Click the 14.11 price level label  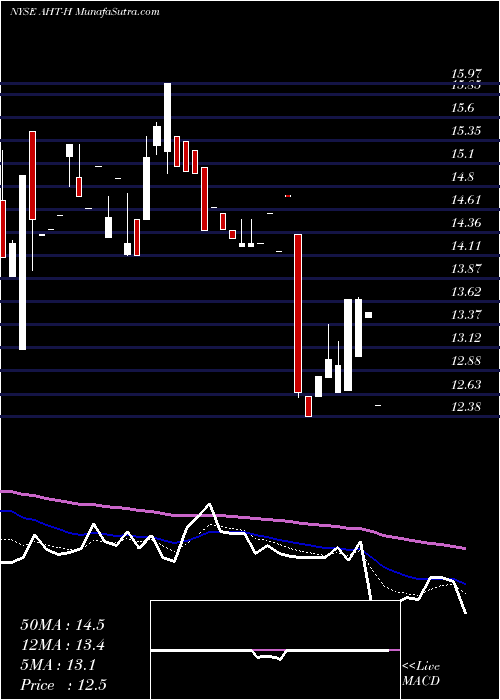coord(466,246)
